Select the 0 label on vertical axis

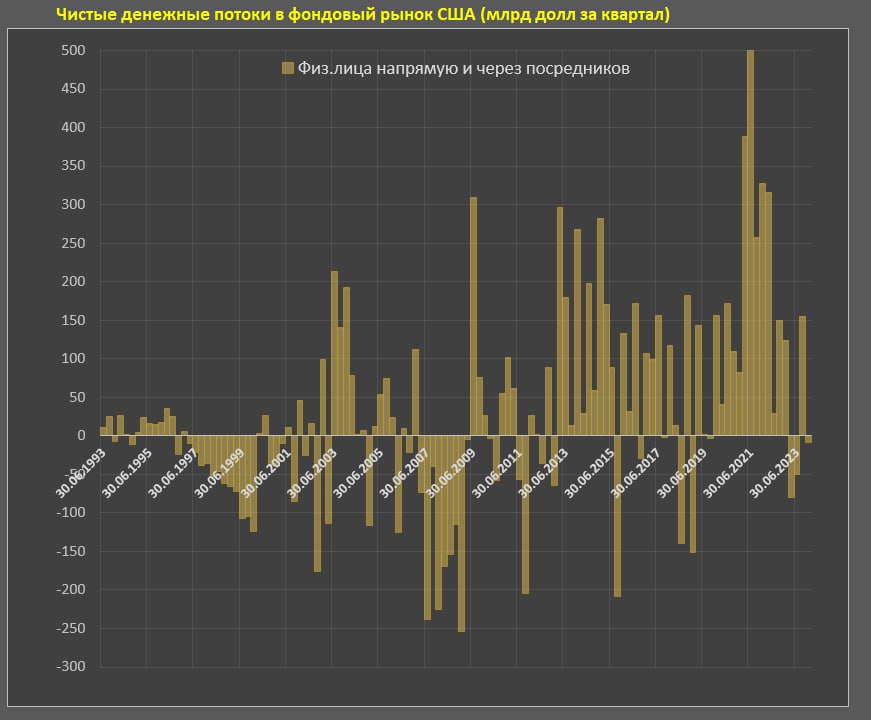click(x=82, y=436)
